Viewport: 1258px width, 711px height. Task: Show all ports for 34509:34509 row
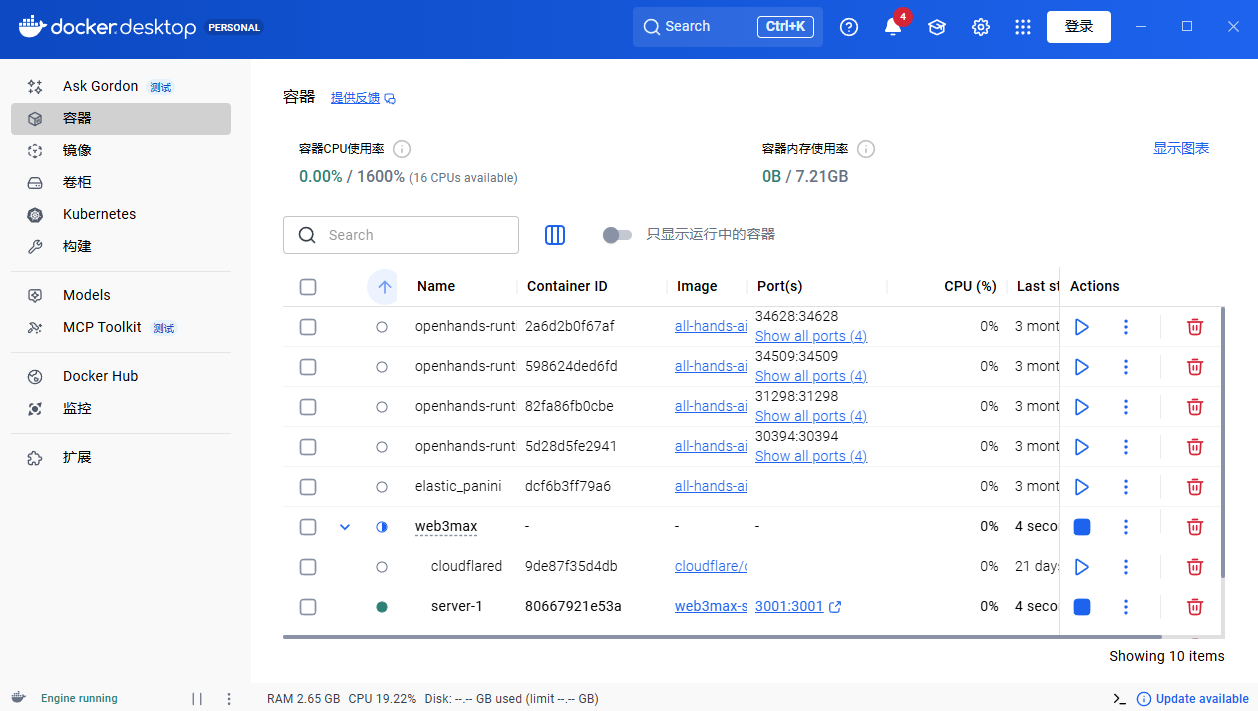[811, 376]
